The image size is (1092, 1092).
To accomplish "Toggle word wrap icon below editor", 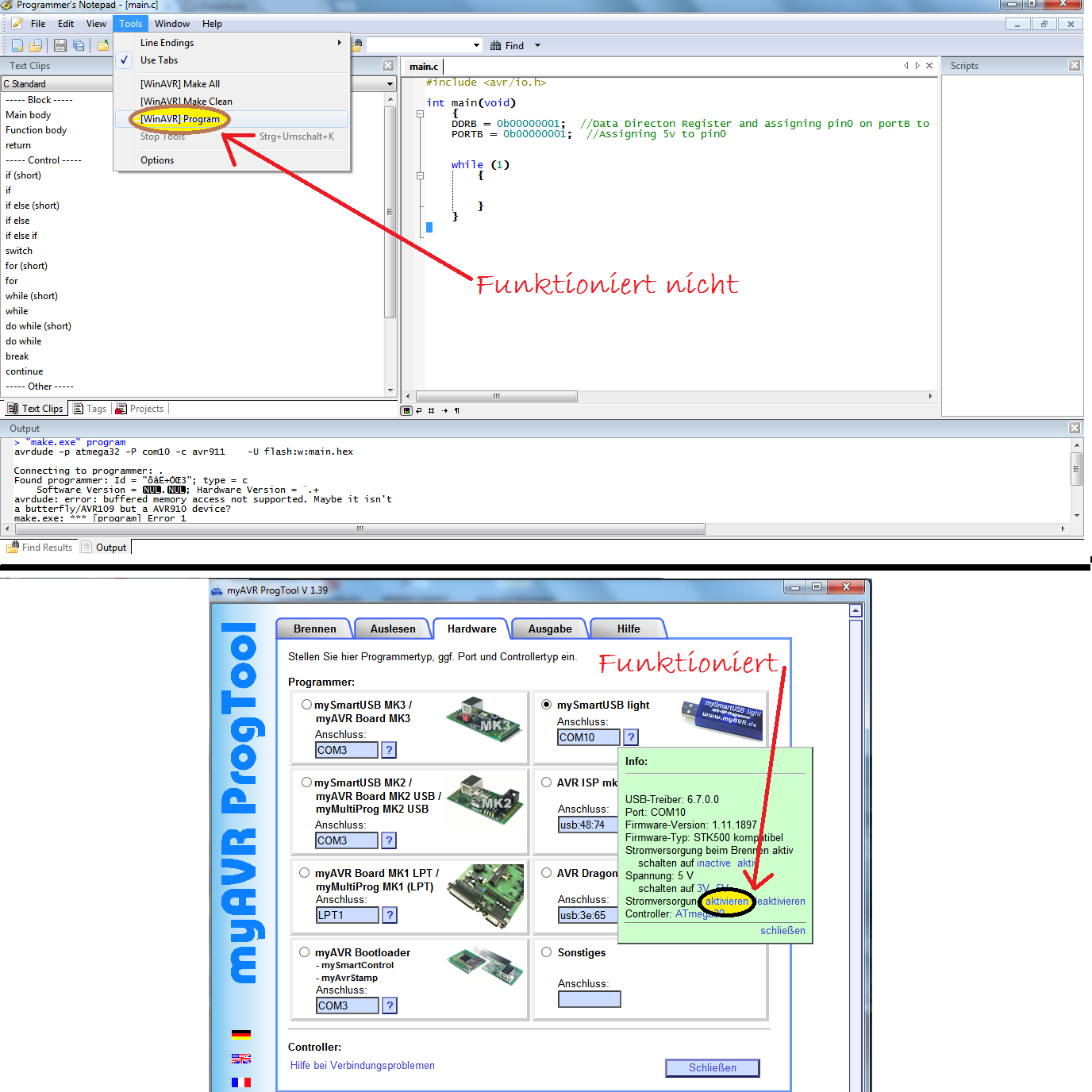I will point(419,410).
